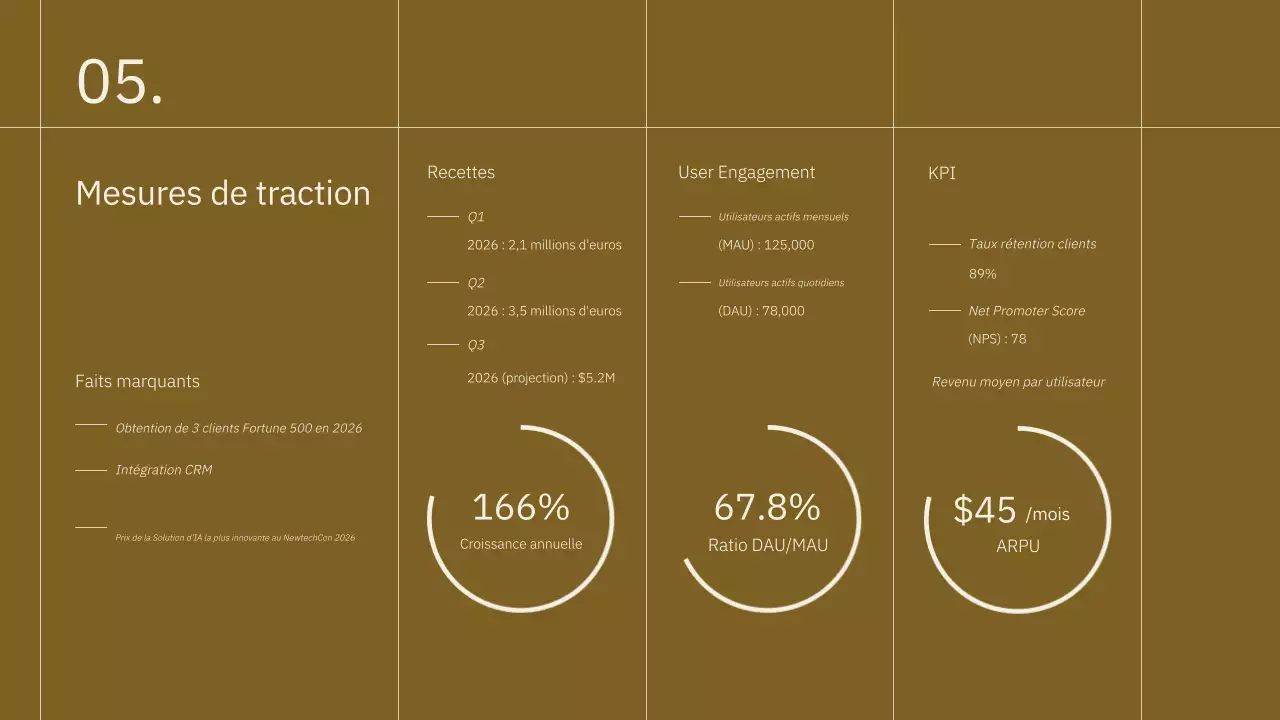Select the "Croissance annuelle" label

(521, 543)
